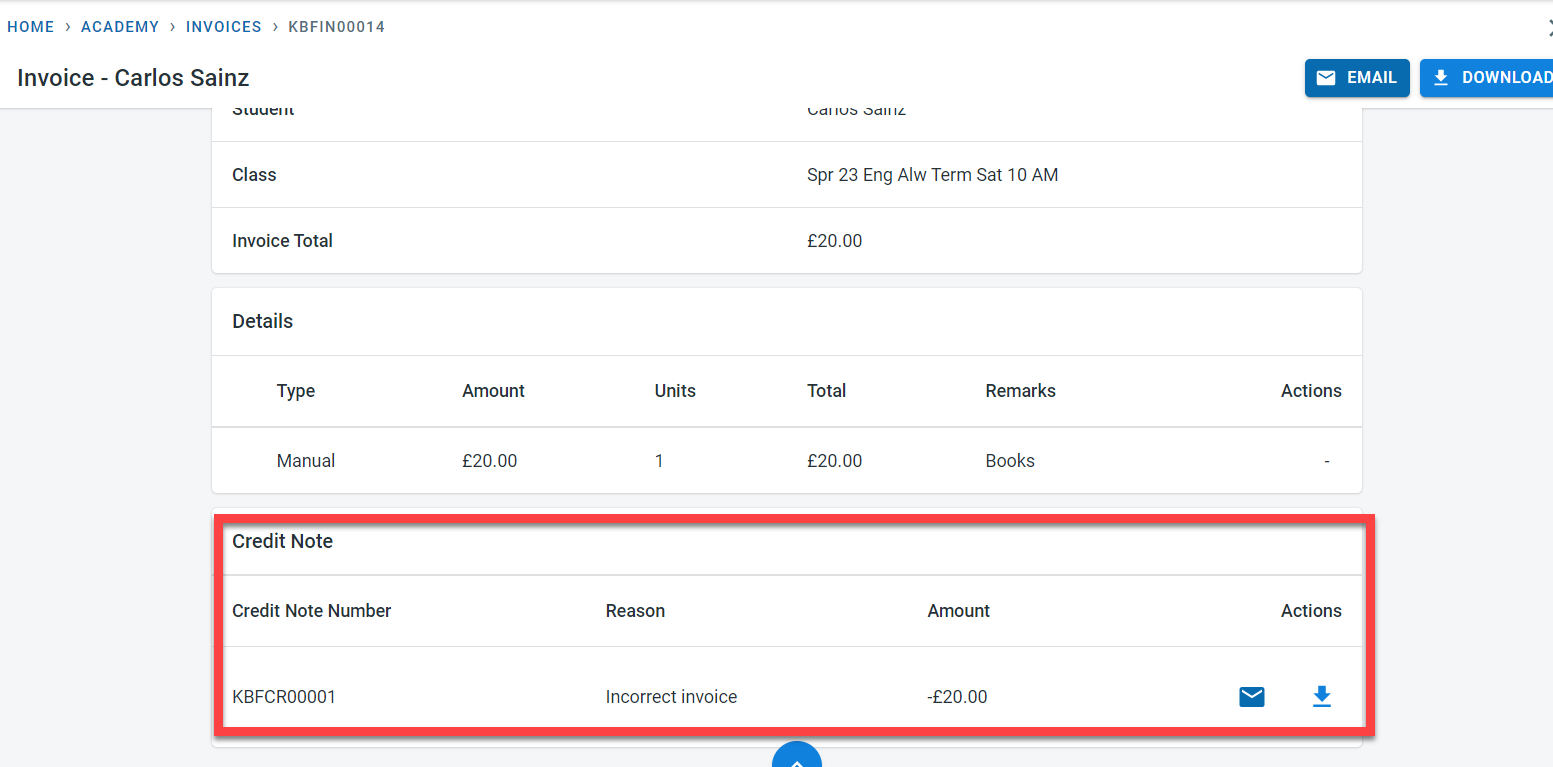
Task: Click Amount header in Credit Note table
Action: (958, 611)
